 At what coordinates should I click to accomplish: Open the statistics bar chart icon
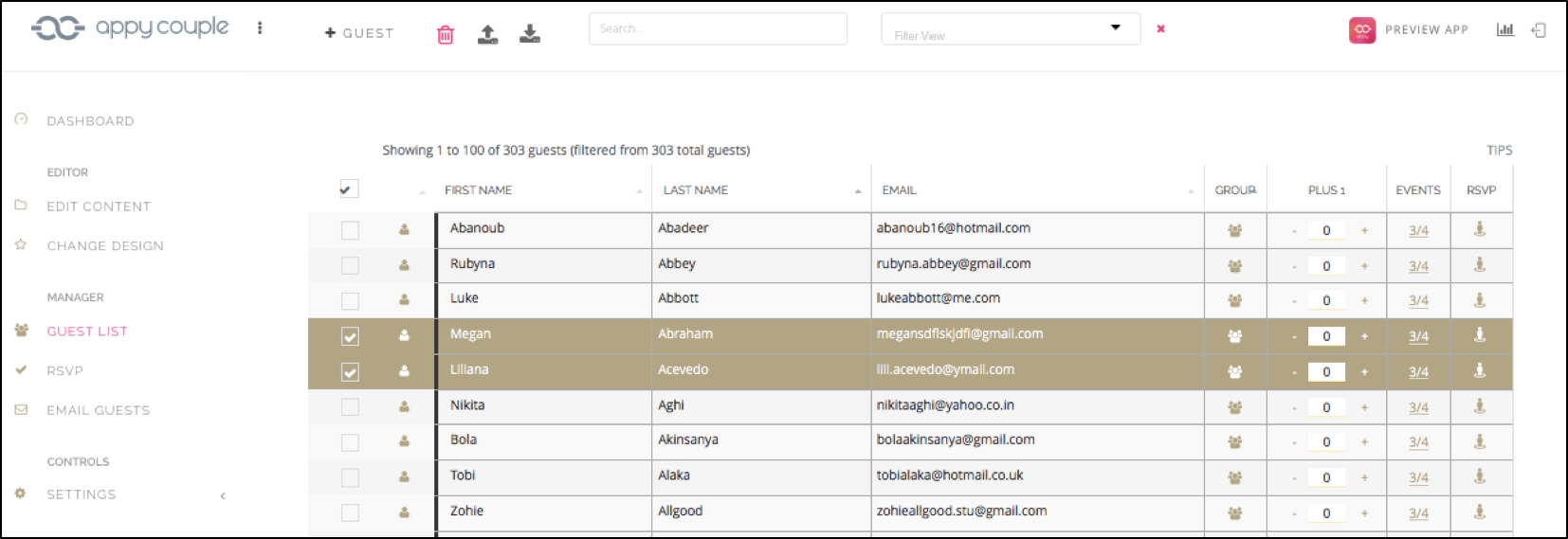1504,30
